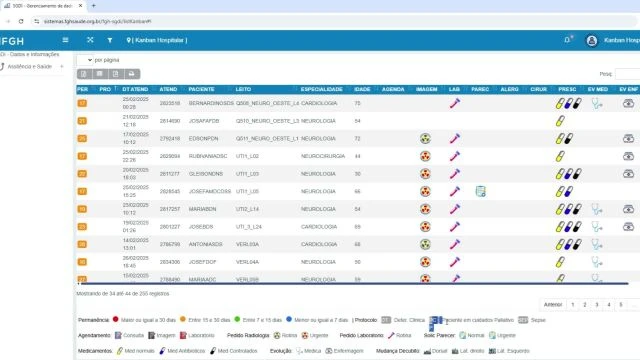
Task: Open DI - Dados e Informações sidebar item
Action: (30, 54)
